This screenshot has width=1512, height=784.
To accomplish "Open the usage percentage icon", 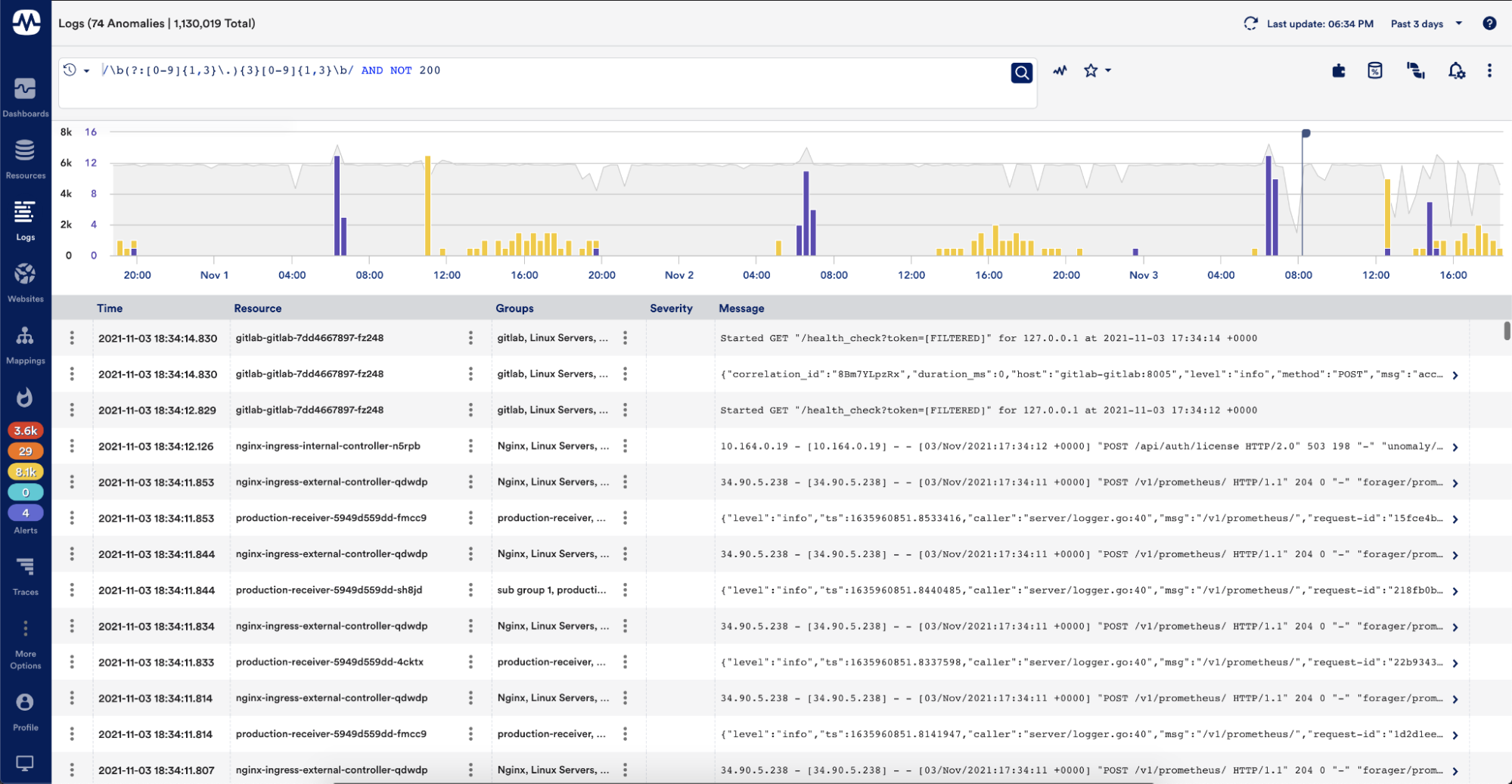I will coord(1374,70).
